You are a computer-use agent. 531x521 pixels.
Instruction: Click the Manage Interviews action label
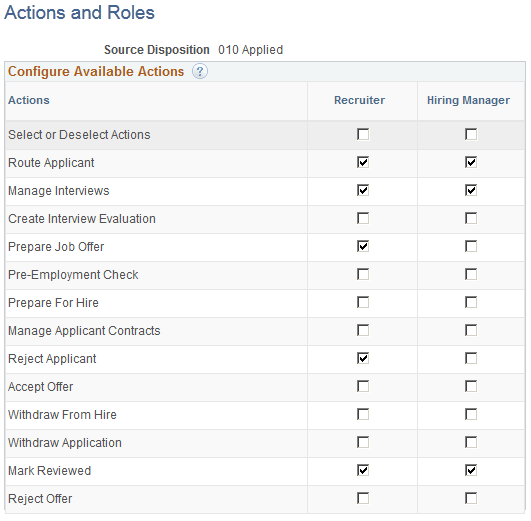tap(59, 191)
